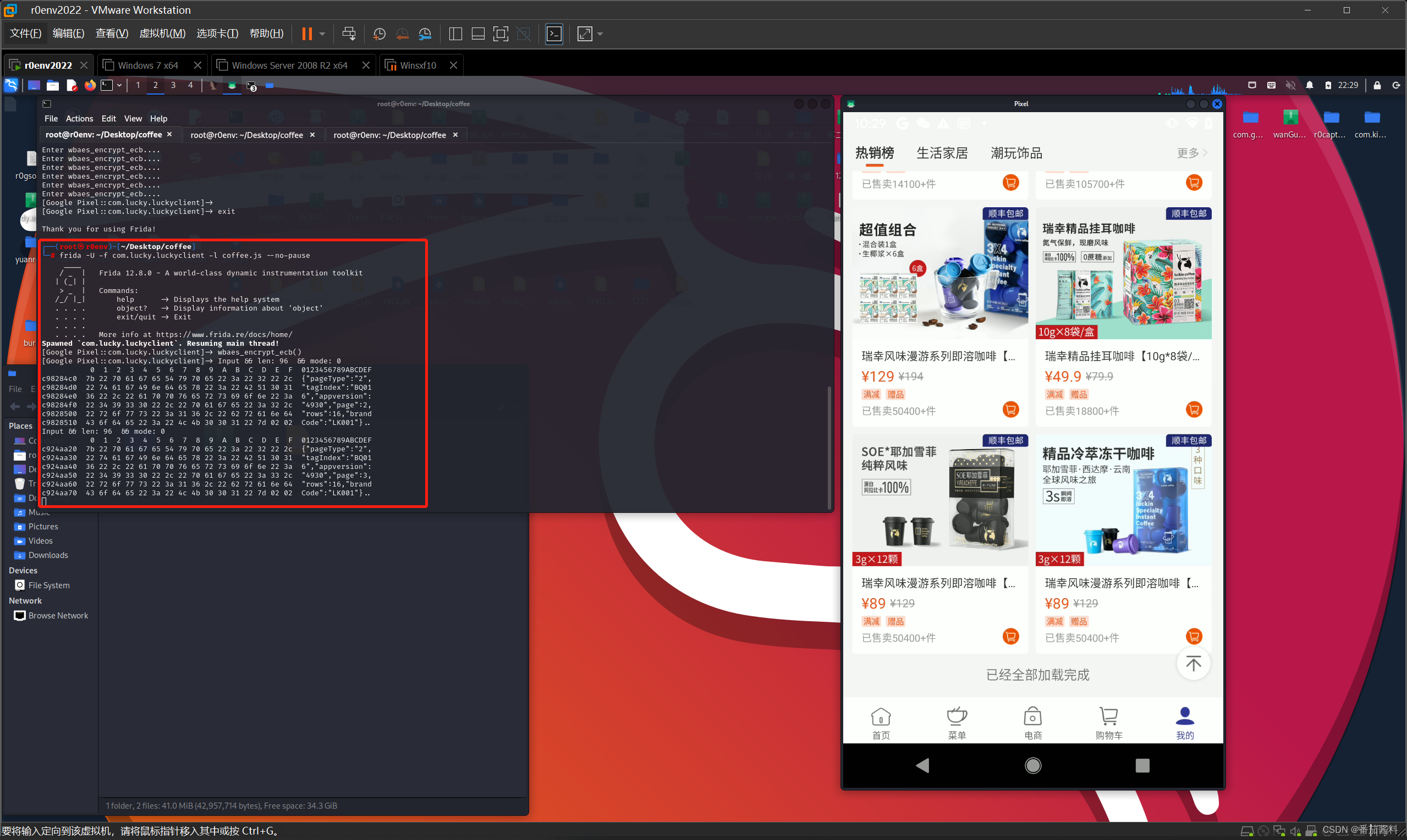This screenshot has height=840, width=1407.
Task: Open the 购物车 cart tab
Action: tap(1109, 723)
